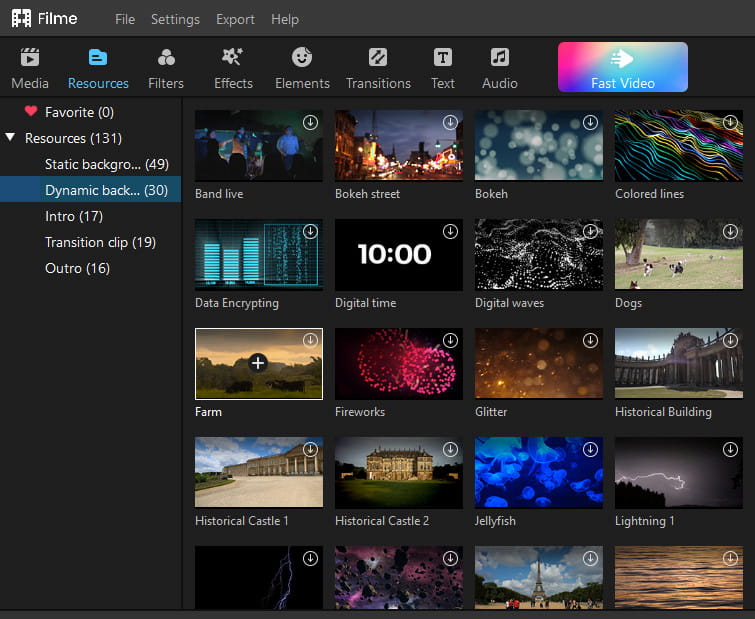The image size is (755, 619).
Task: Open the Export menu
Action: point(235,19)
